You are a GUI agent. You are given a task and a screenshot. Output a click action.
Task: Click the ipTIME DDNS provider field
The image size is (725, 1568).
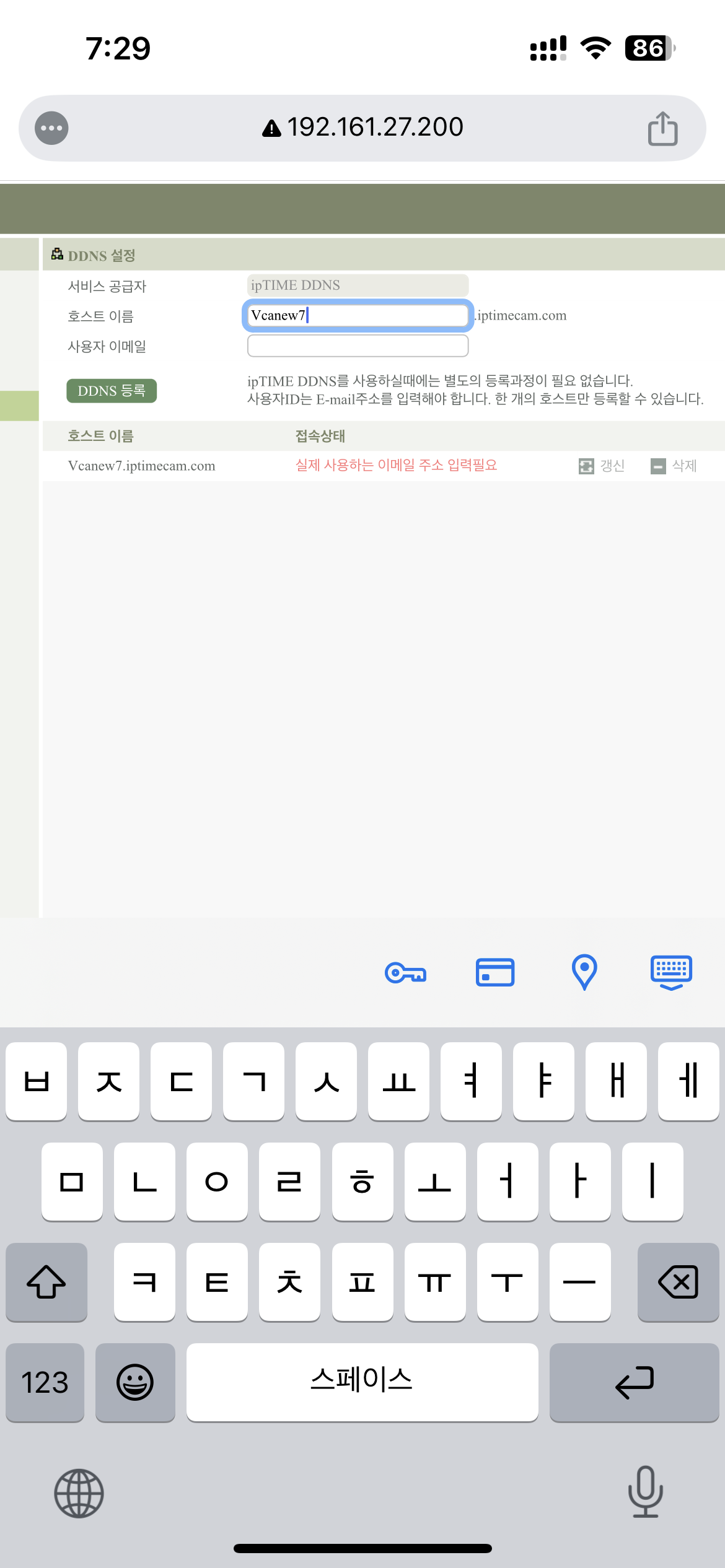click(x=358, y=285)
